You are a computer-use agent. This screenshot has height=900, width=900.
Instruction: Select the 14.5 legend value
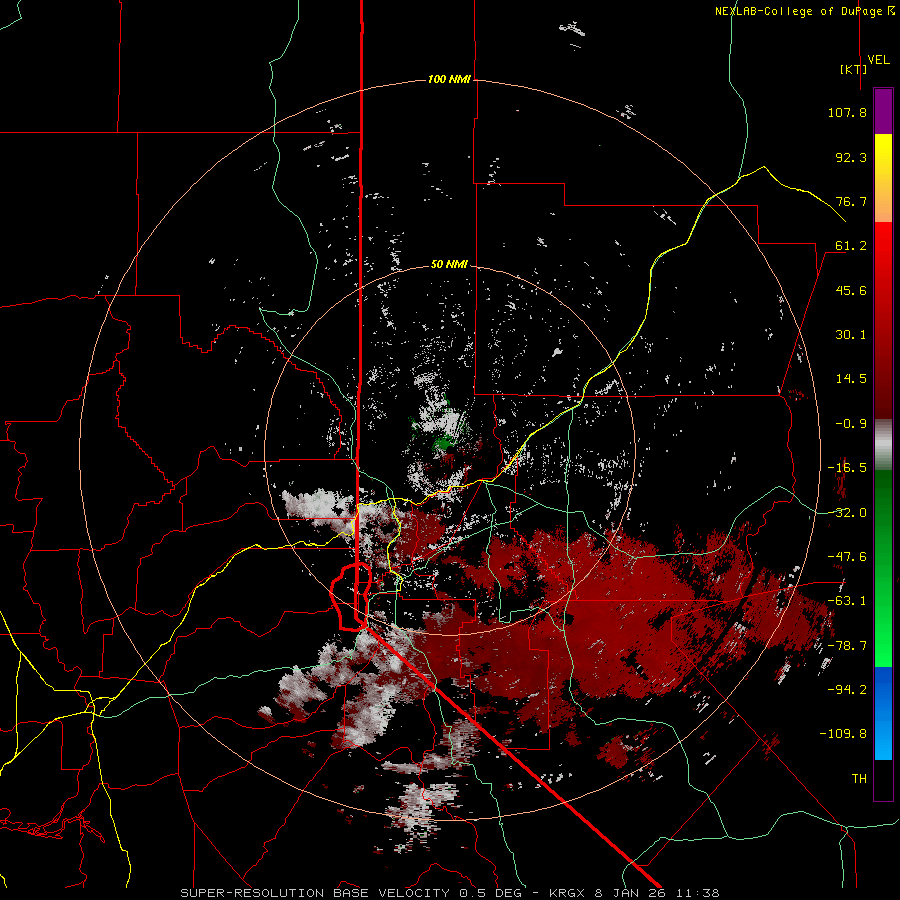point(851,379)
